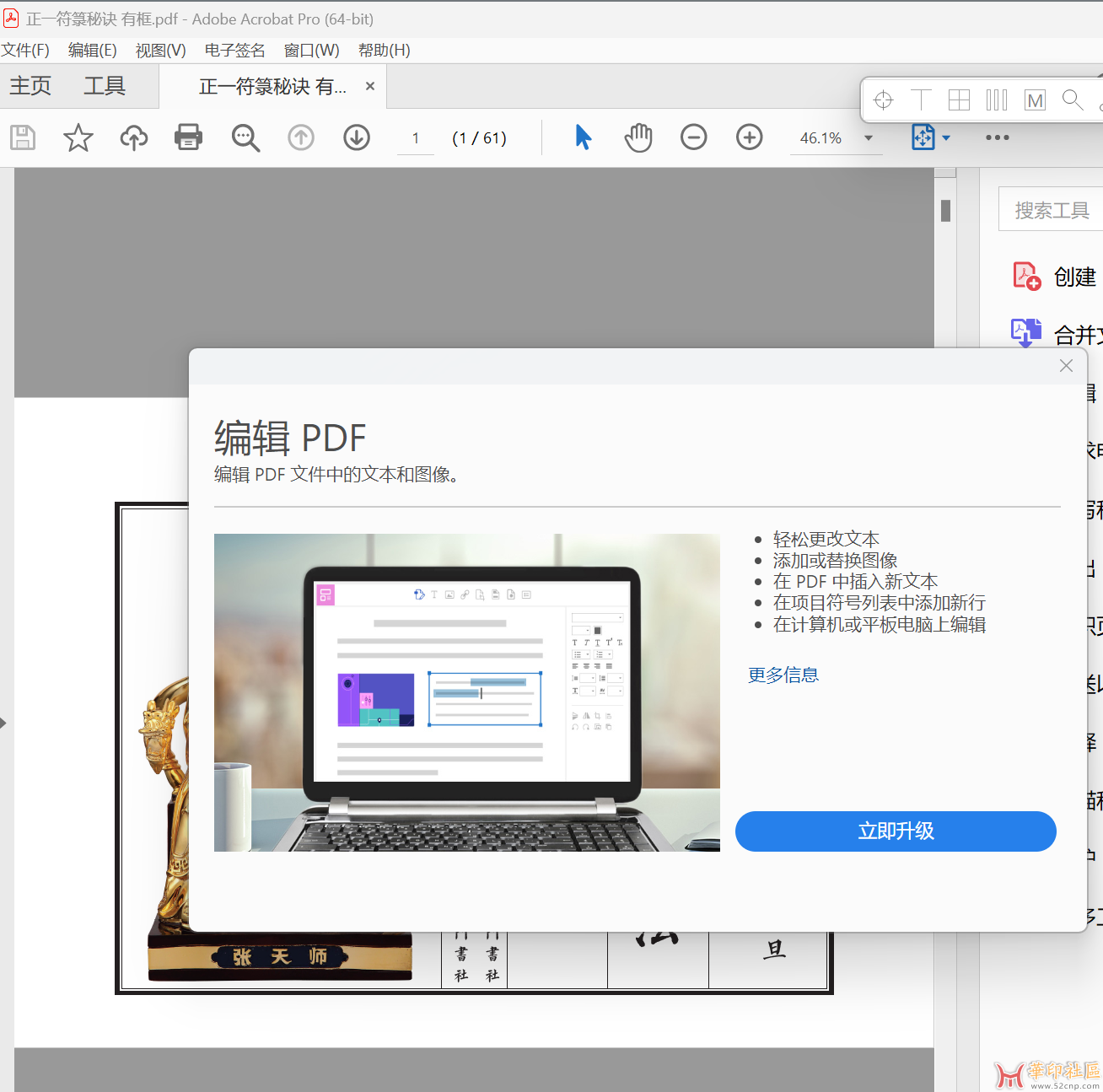Screen dimensions: 1103x1092
Task: Open more tools ellipsis menu
Action: [998, 137]
